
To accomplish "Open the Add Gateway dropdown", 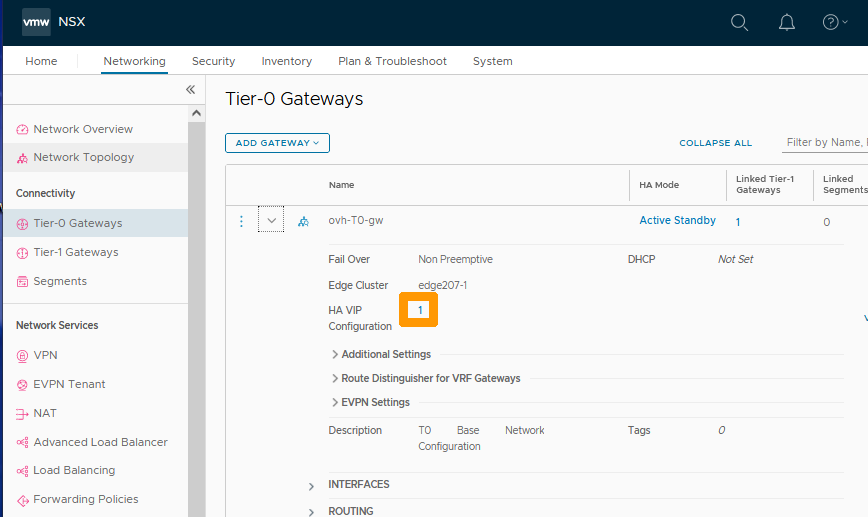I will (x=277, y=143).
